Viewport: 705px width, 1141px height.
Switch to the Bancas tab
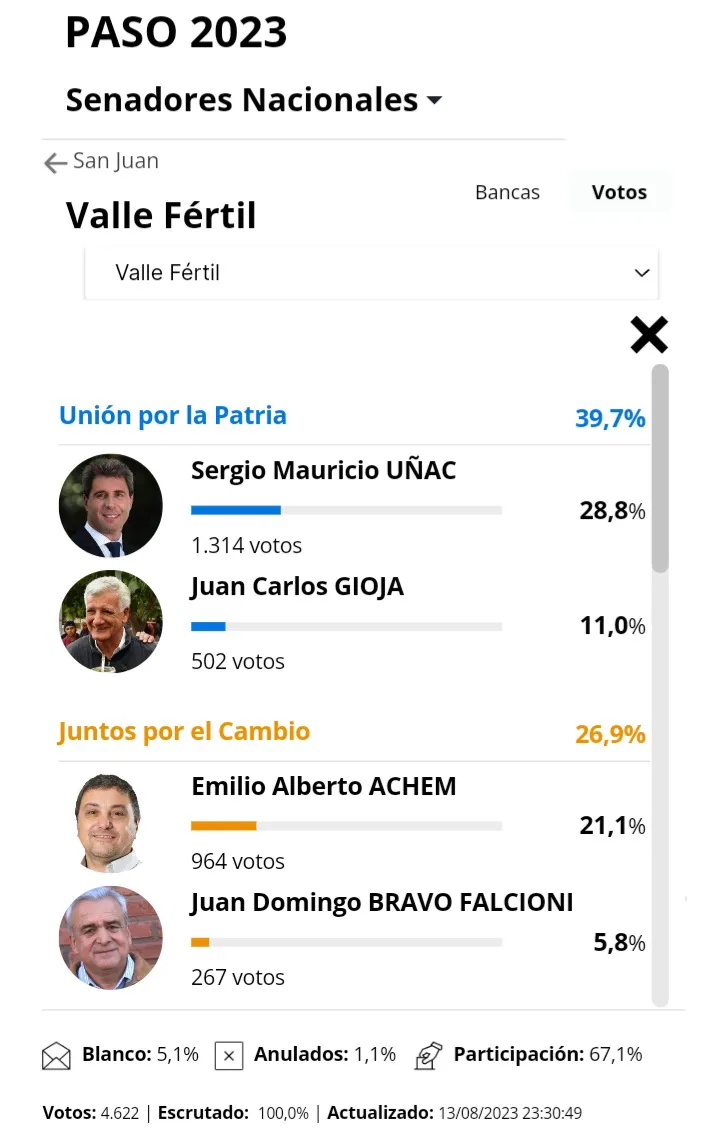pyautogui.click(x=507, y=193)
